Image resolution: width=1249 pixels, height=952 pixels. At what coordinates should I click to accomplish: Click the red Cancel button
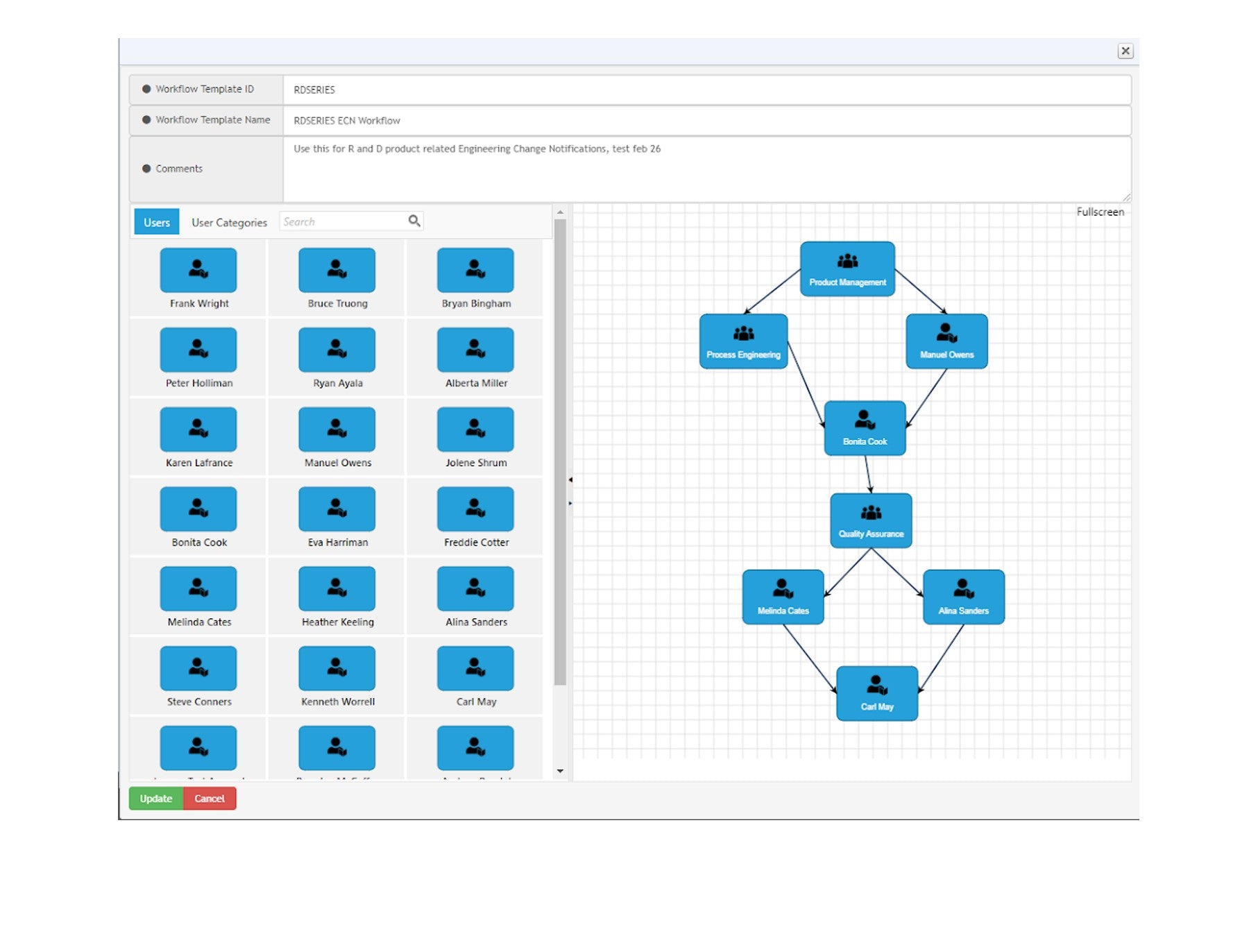point(210,799)
